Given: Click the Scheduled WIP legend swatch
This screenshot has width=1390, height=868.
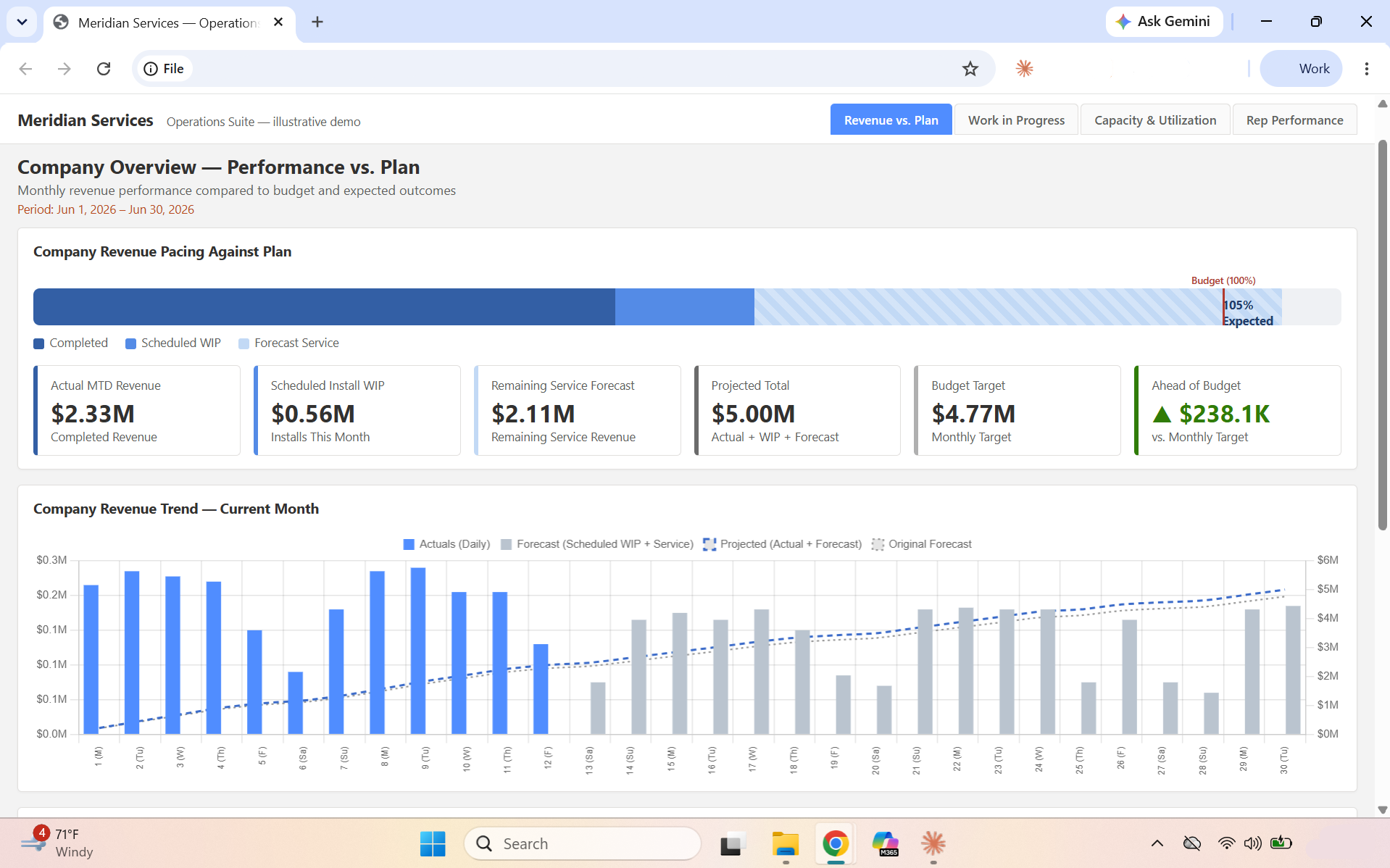Looking at the screenshot, I should point(130,343).
